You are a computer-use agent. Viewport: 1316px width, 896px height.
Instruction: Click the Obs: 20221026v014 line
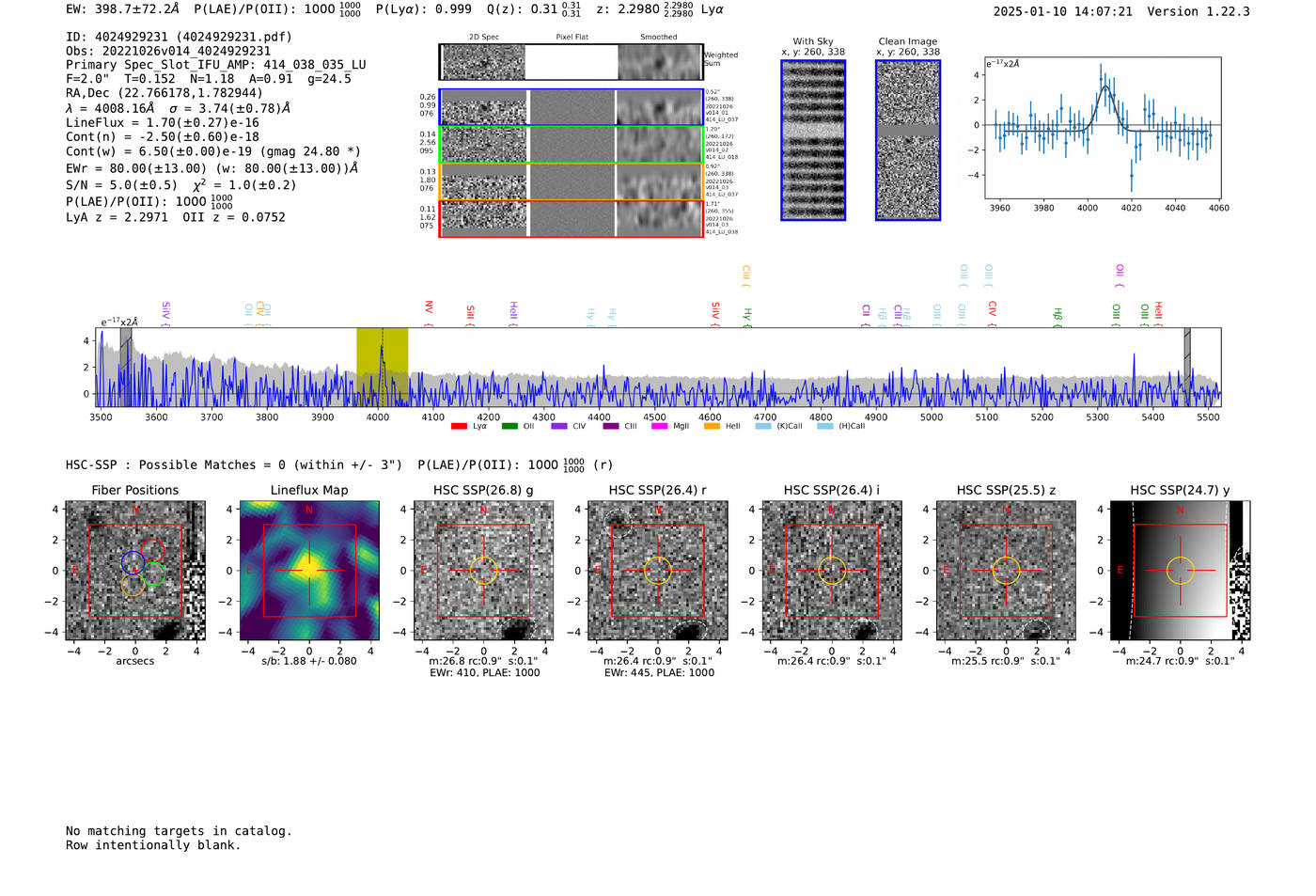pyautogui.click(x=168, y=51)
